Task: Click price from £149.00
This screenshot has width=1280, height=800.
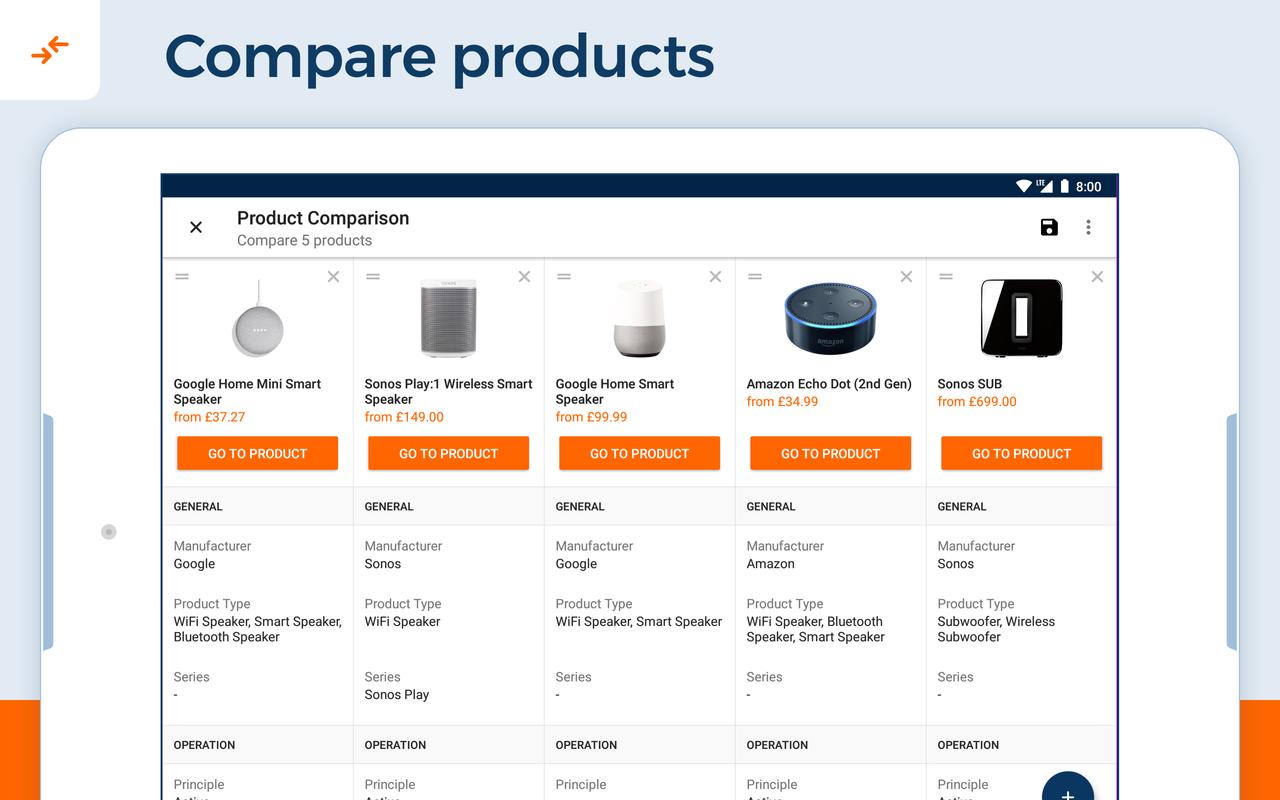Action: click(x=404, y=417)
